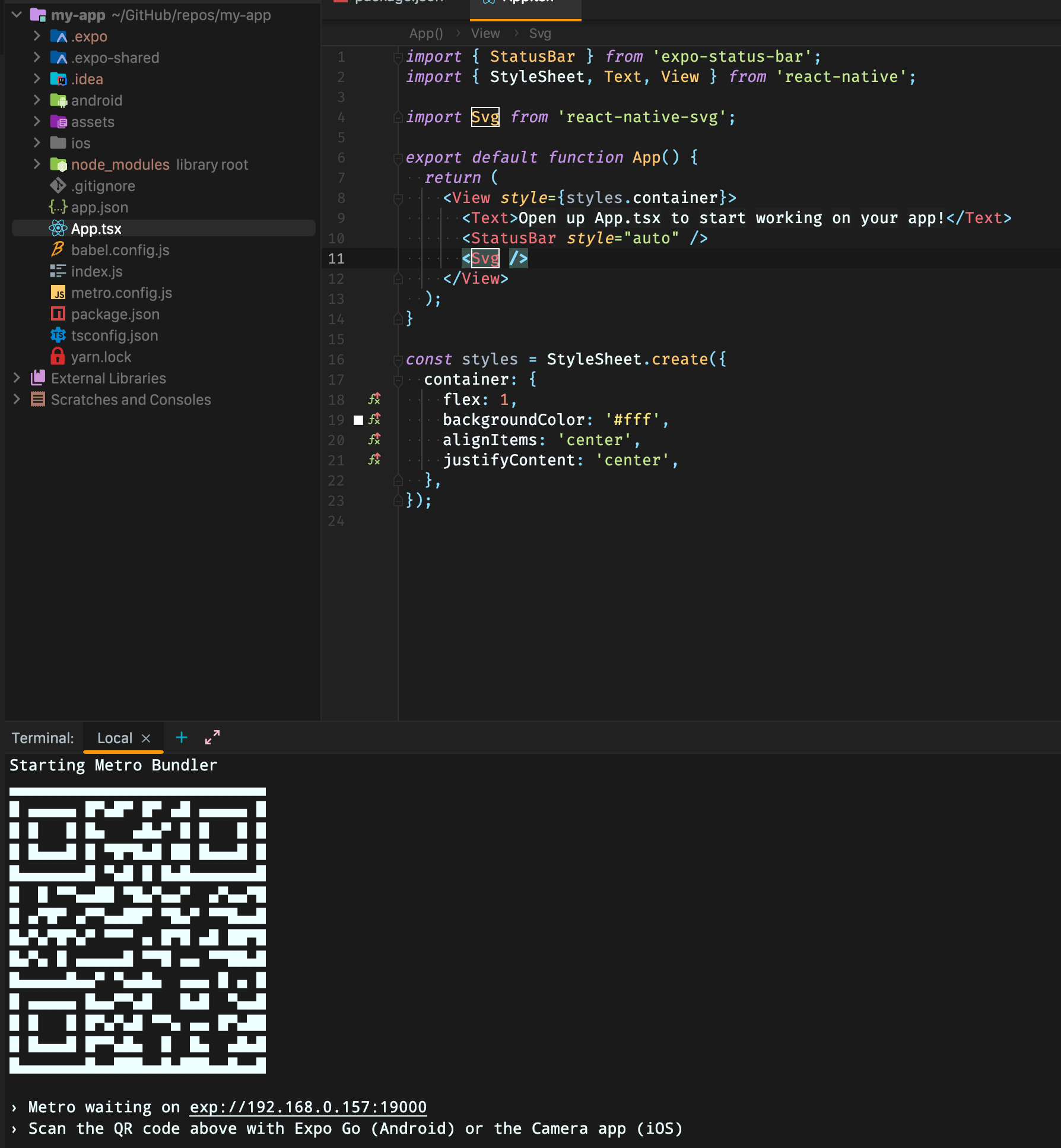The height and width of the screenshot is (1148, 1061).
Task: Fold the container object at line 17
Action: pos(398,380)
